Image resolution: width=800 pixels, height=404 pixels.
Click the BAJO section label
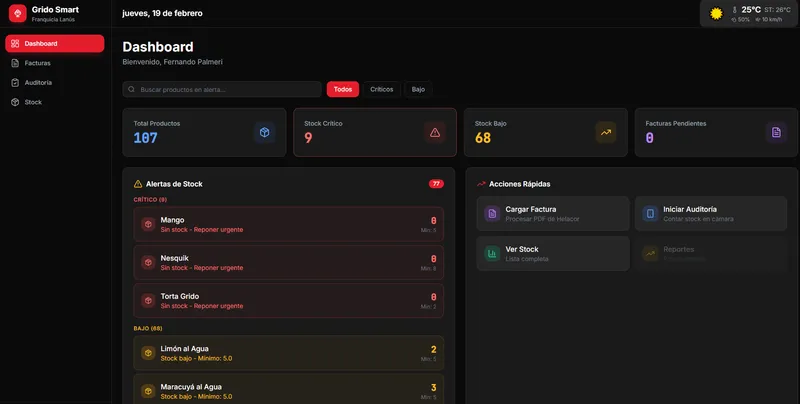148,329
